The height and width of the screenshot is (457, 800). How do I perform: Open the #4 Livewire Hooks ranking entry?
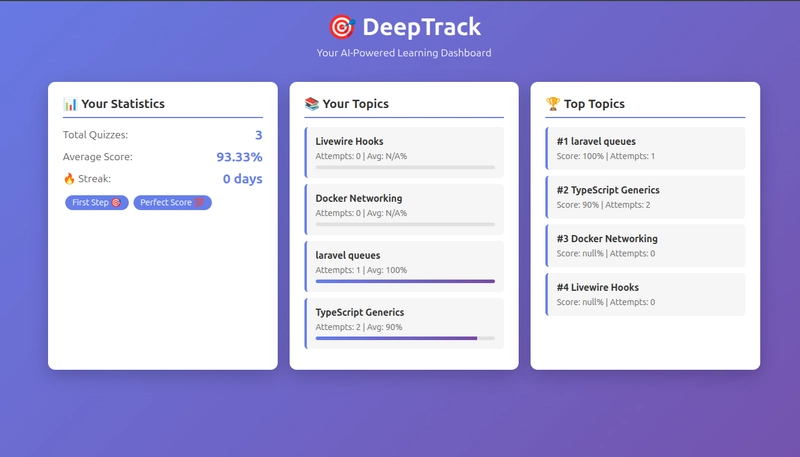(x=645, y=294)
